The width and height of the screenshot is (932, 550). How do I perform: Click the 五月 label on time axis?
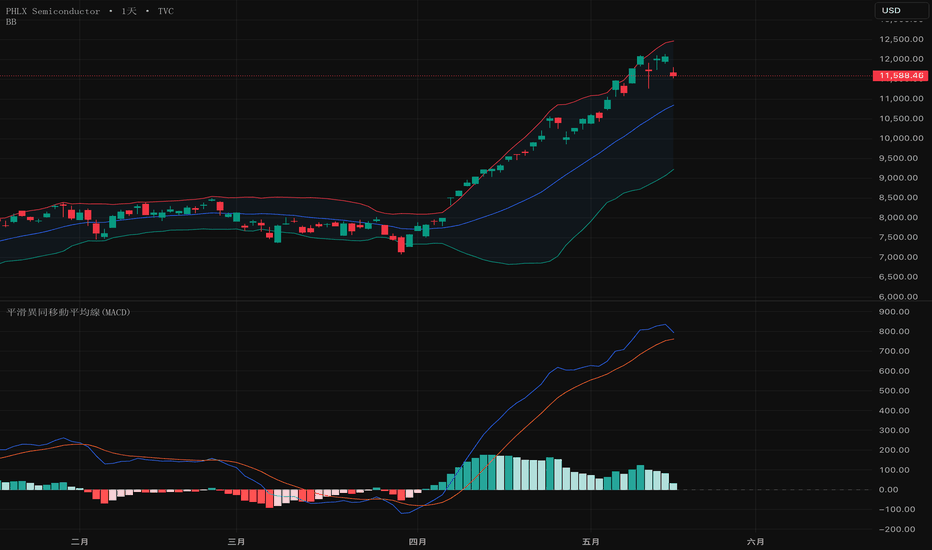point(591,542)
